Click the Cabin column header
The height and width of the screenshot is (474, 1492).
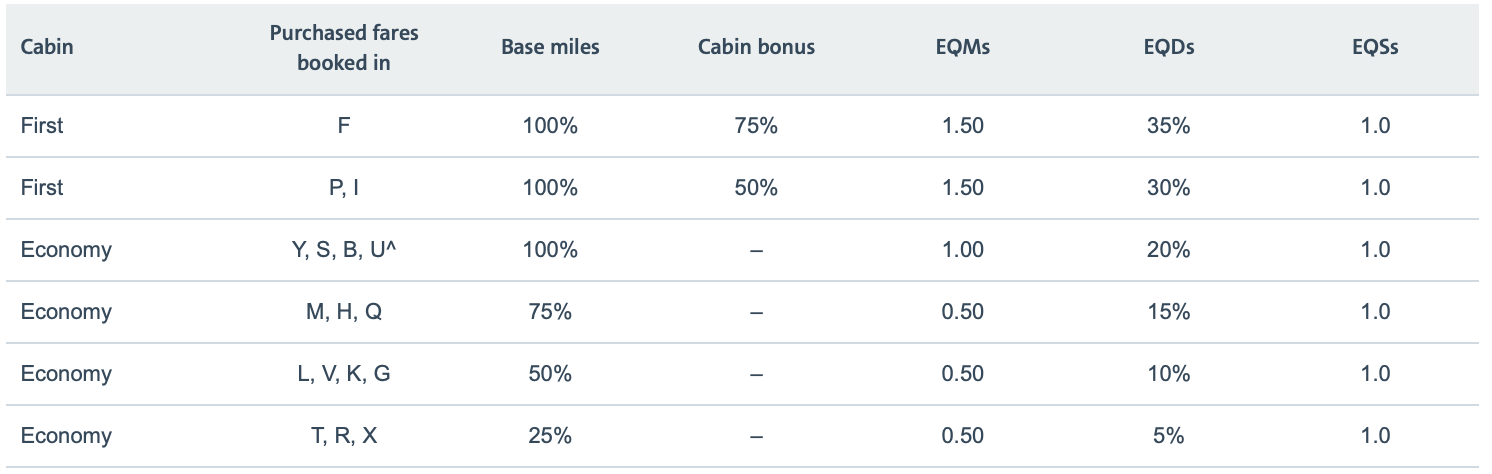click(47, 47)
